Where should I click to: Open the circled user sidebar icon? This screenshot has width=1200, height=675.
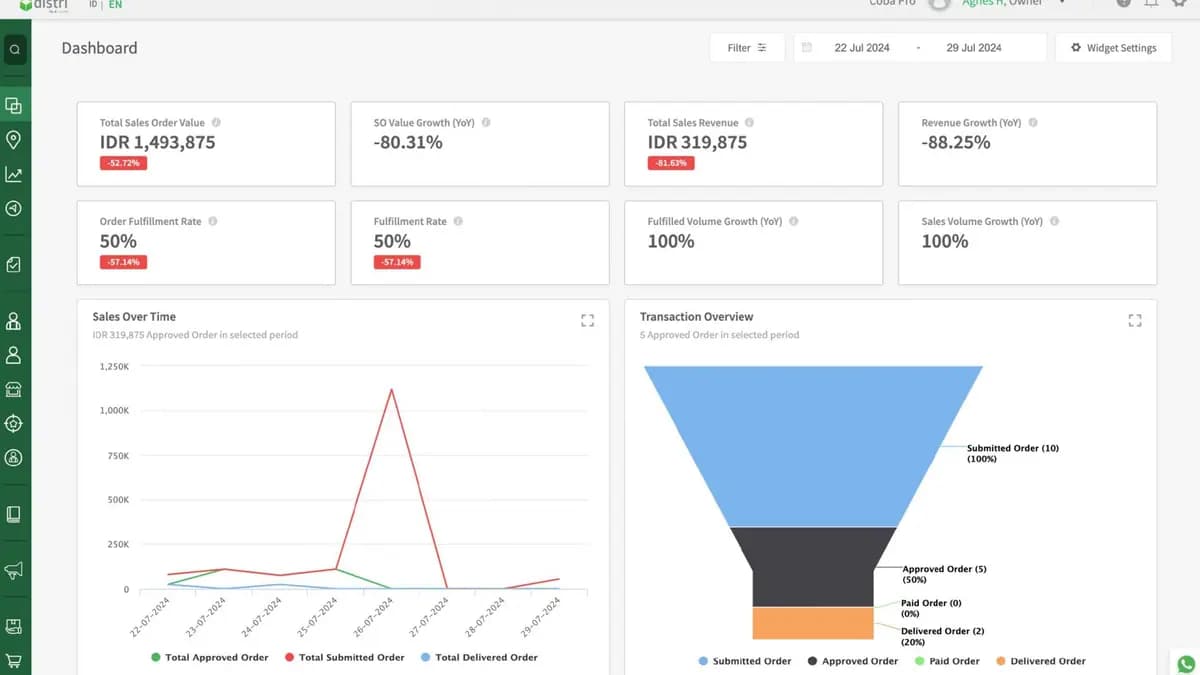pyautogui.click(x=14, y=457)
